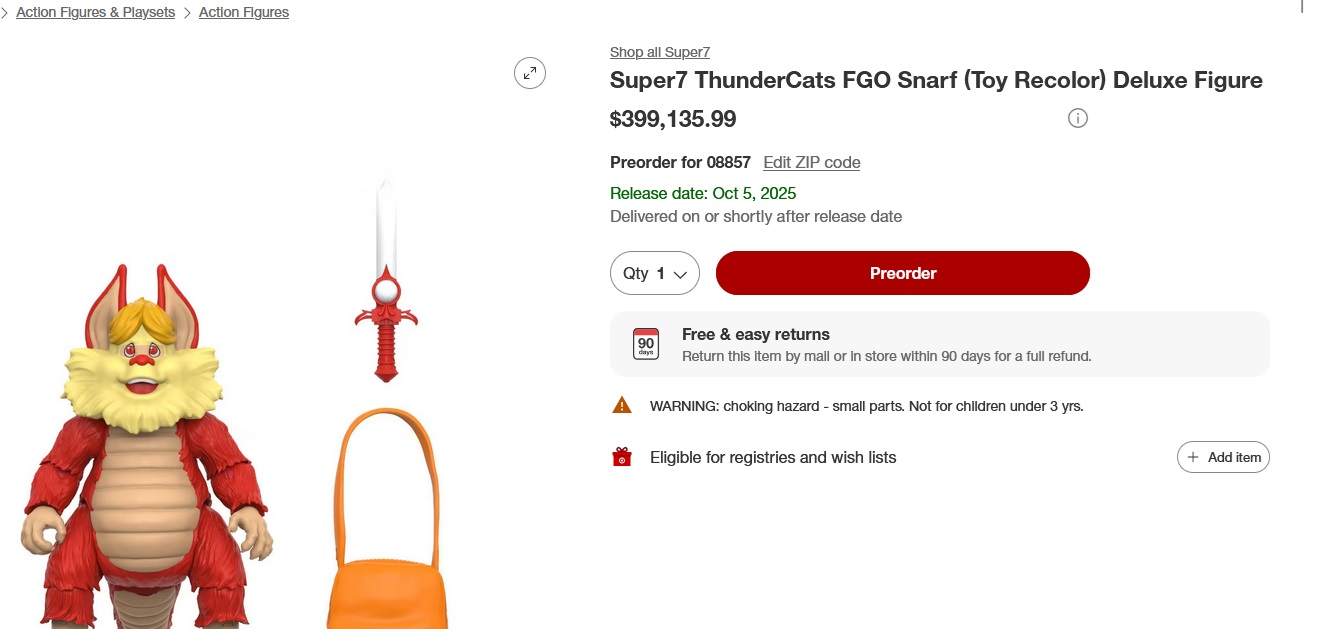Go to Action Figures breadcrumb category
This screenshot has height=629, width=1330.
click(244, 13)
